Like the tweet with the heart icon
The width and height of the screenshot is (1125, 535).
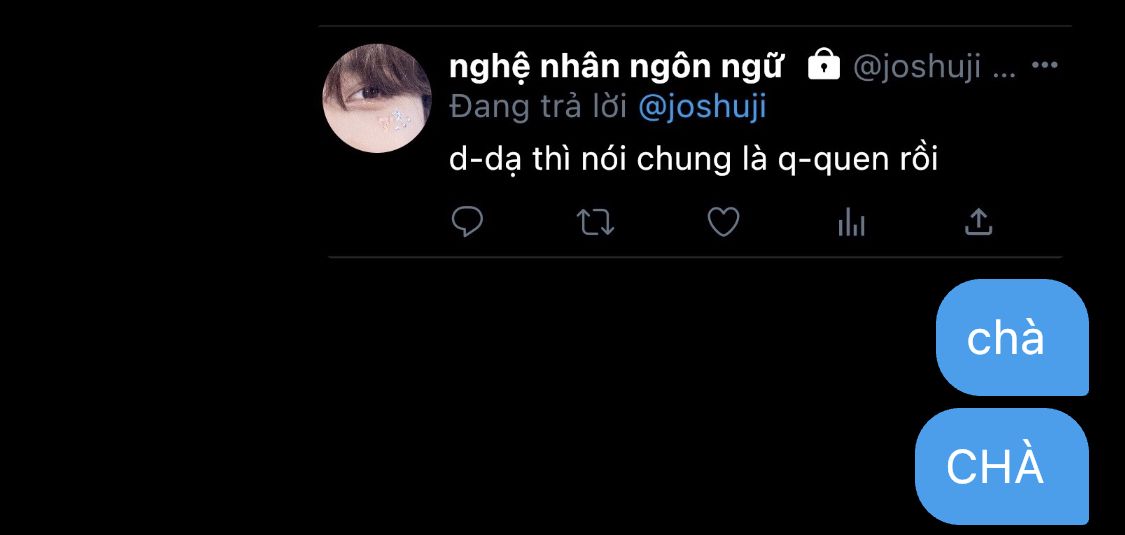723,222
